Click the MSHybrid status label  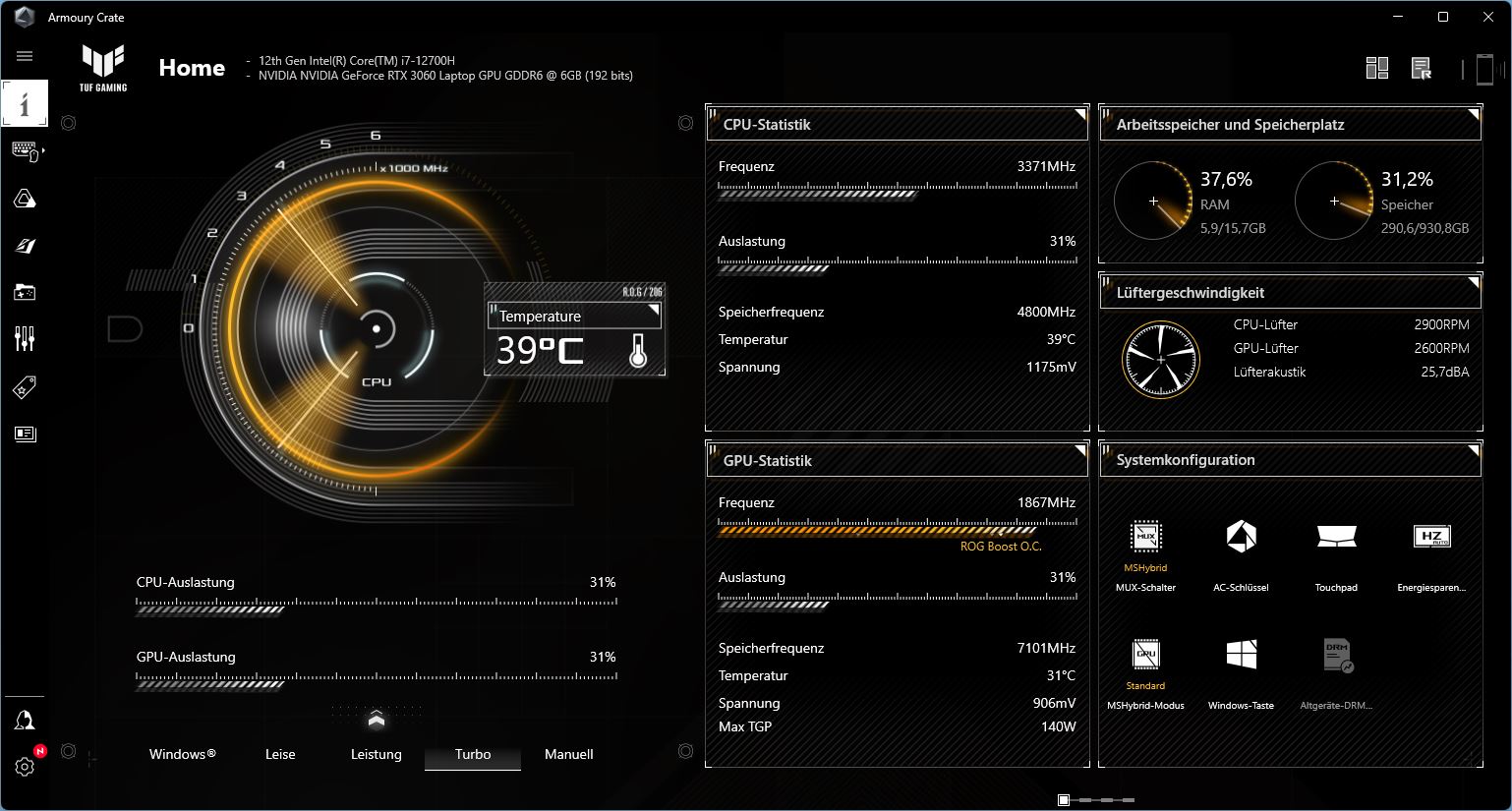(1145, 568)
